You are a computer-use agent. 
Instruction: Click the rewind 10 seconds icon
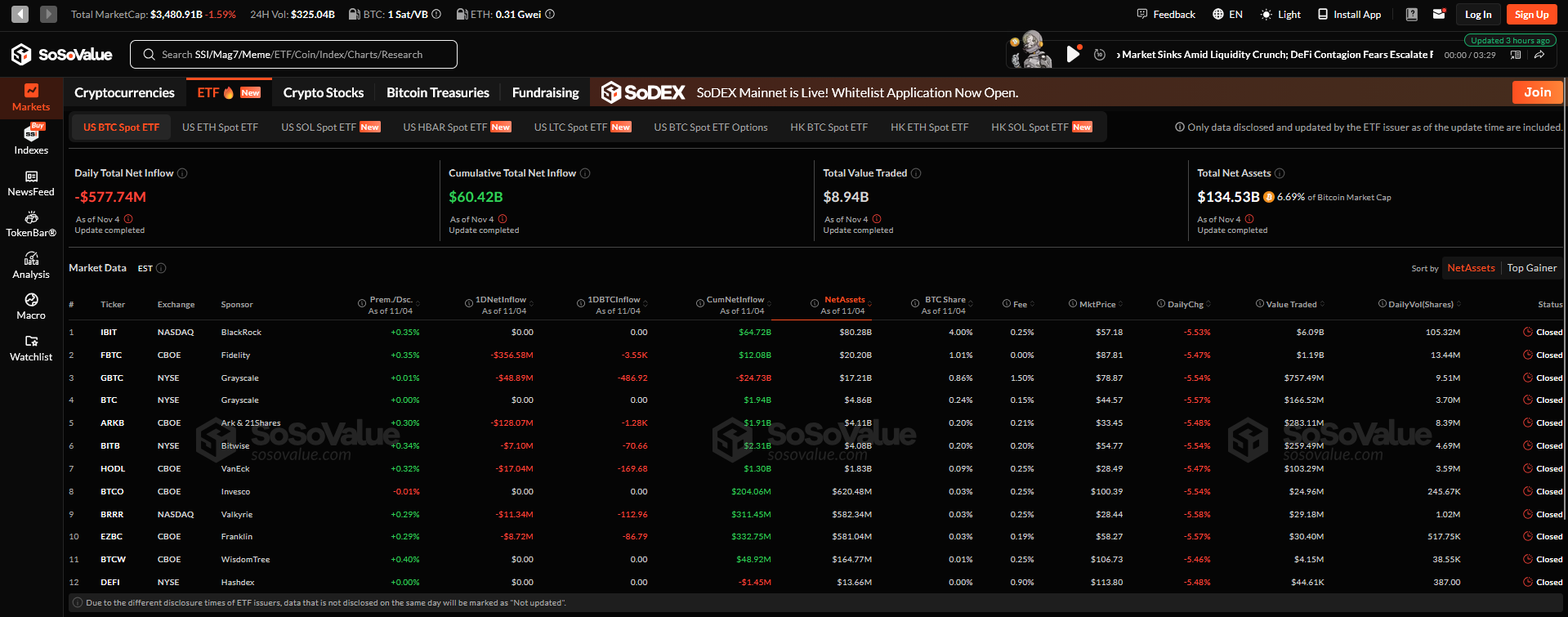(1100, 55)
